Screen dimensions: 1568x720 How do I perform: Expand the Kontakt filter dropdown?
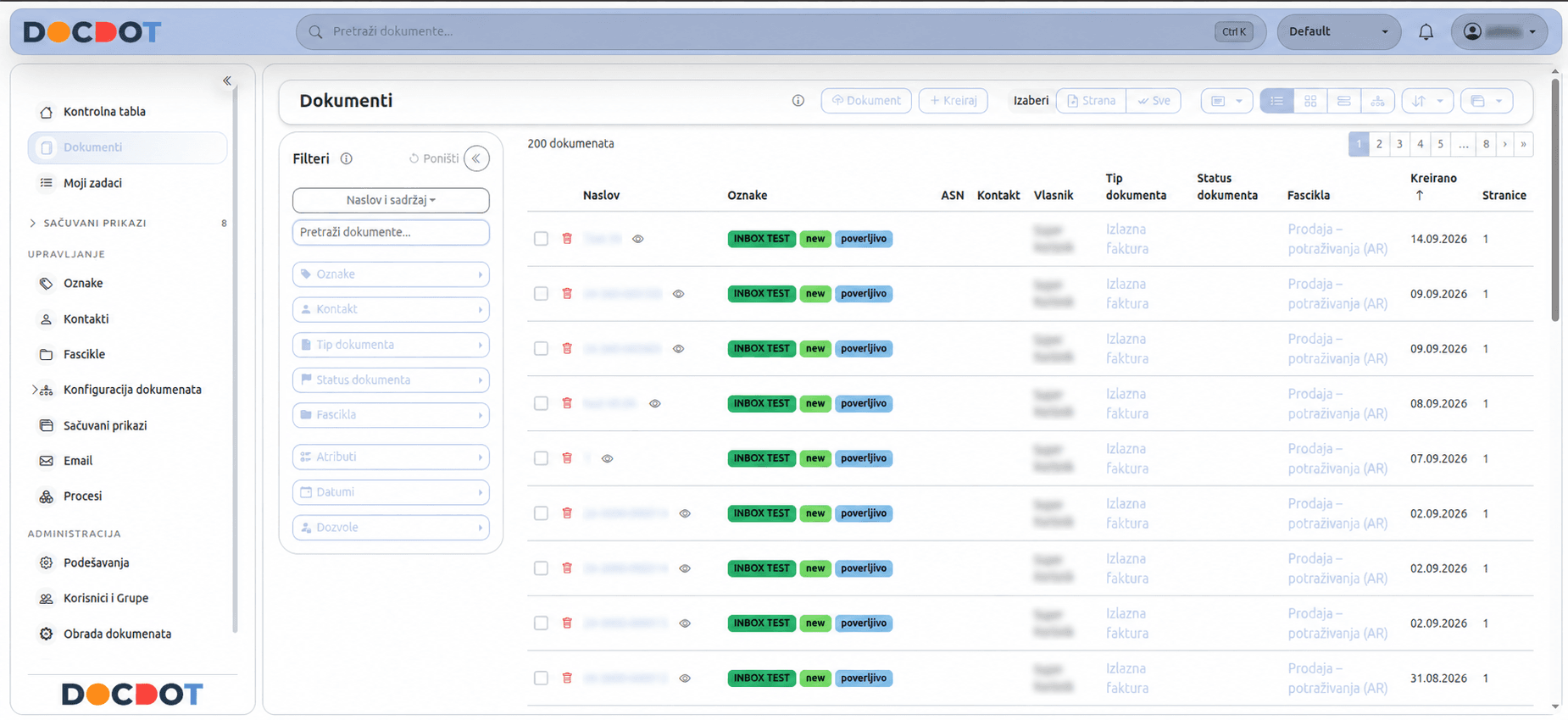[x=391, y=310]
